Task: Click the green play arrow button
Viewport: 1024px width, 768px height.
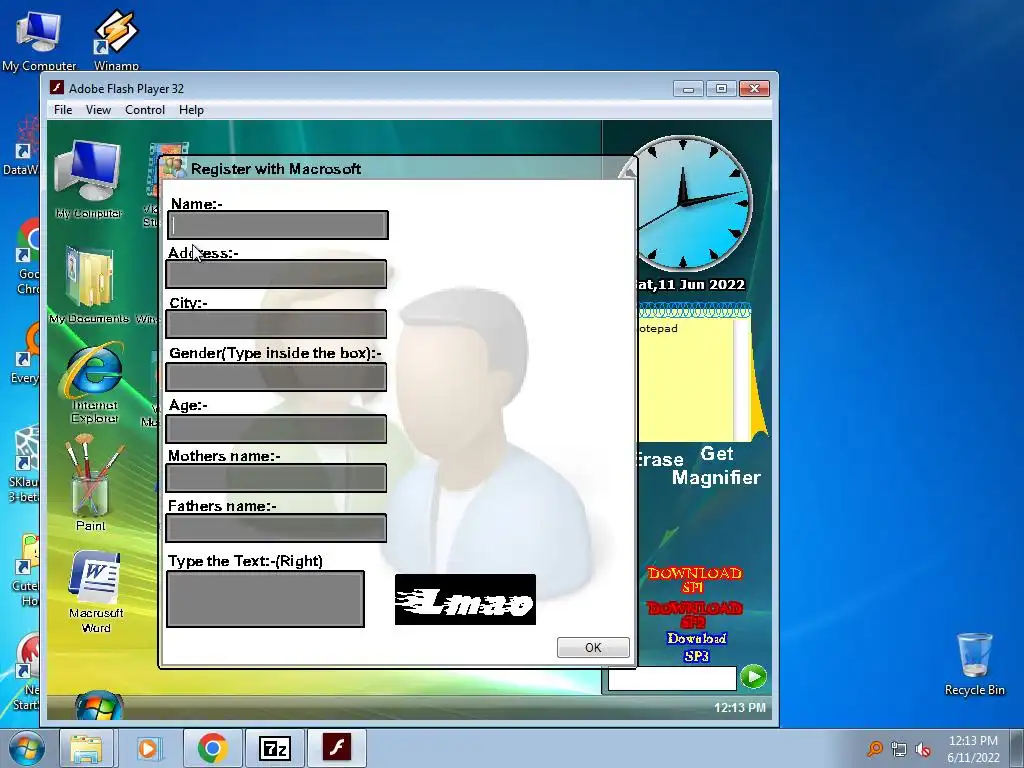Action: point(754,677)
